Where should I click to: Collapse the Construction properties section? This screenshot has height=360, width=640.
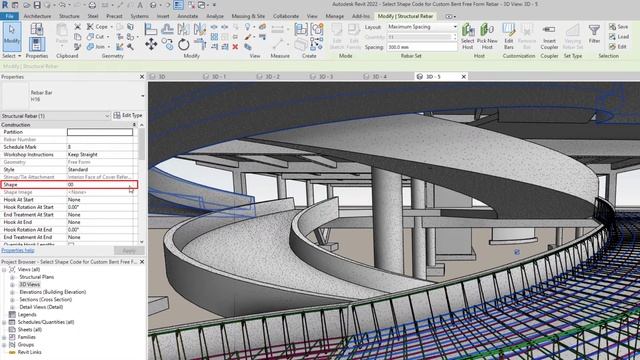pyautogui.click(x=134, y=124)
